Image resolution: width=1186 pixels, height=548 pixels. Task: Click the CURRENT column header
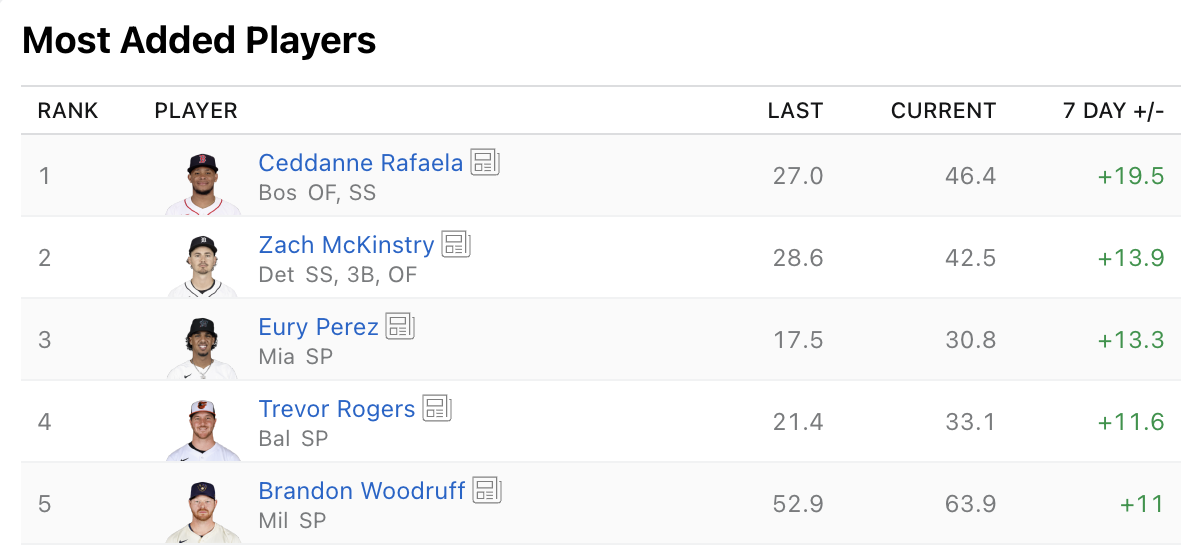point(943,111)
